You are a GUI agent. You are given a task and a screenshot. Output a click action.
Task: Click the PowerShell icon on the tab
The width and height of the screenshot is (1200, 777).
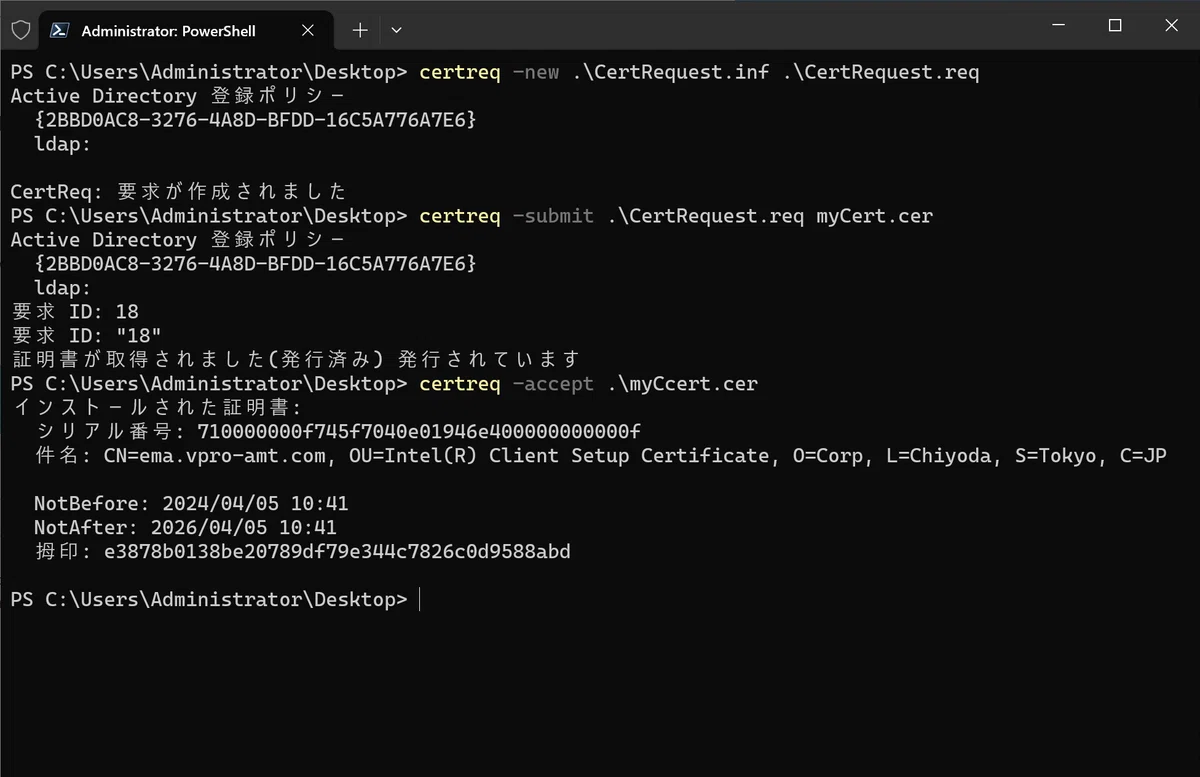[x=60, y=31]
